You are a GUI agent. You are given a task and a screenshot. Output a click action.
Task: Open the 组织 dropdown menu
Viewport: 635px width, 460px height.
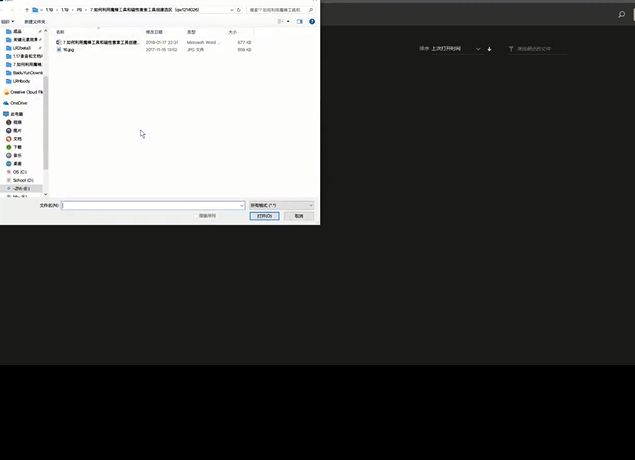click(x=7, y=21)
